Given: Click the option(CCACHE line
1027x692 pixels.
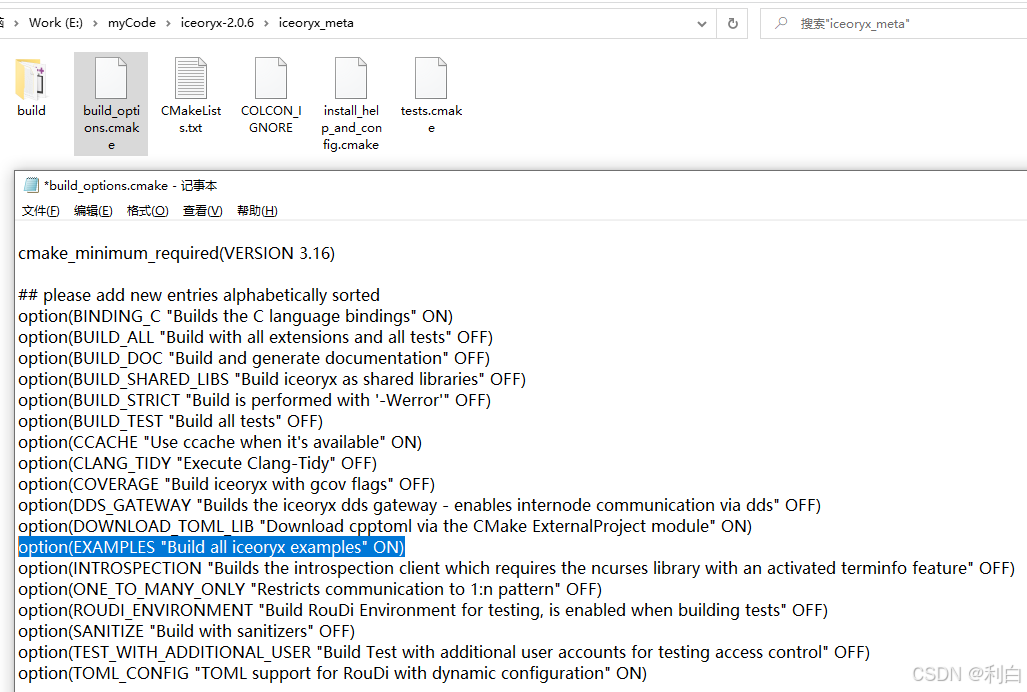Looking at the screenshot, I should click(x=220, y=442).
